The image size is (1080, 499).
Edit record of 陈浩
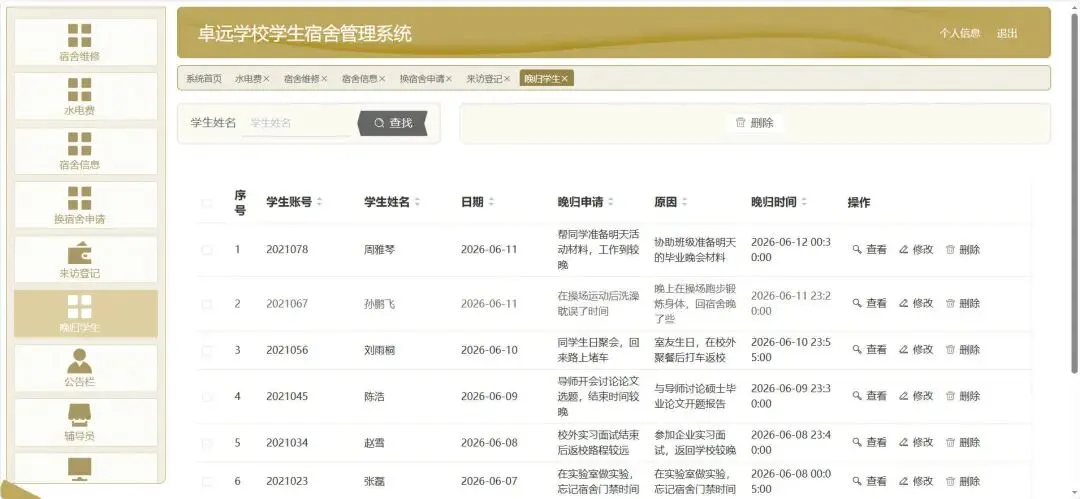tap(916, 396)
